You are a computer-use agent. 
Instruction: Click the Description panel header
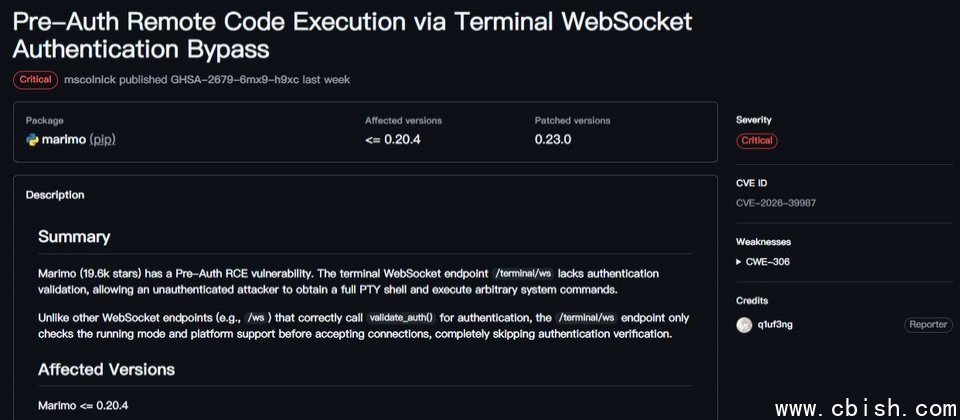55,195
